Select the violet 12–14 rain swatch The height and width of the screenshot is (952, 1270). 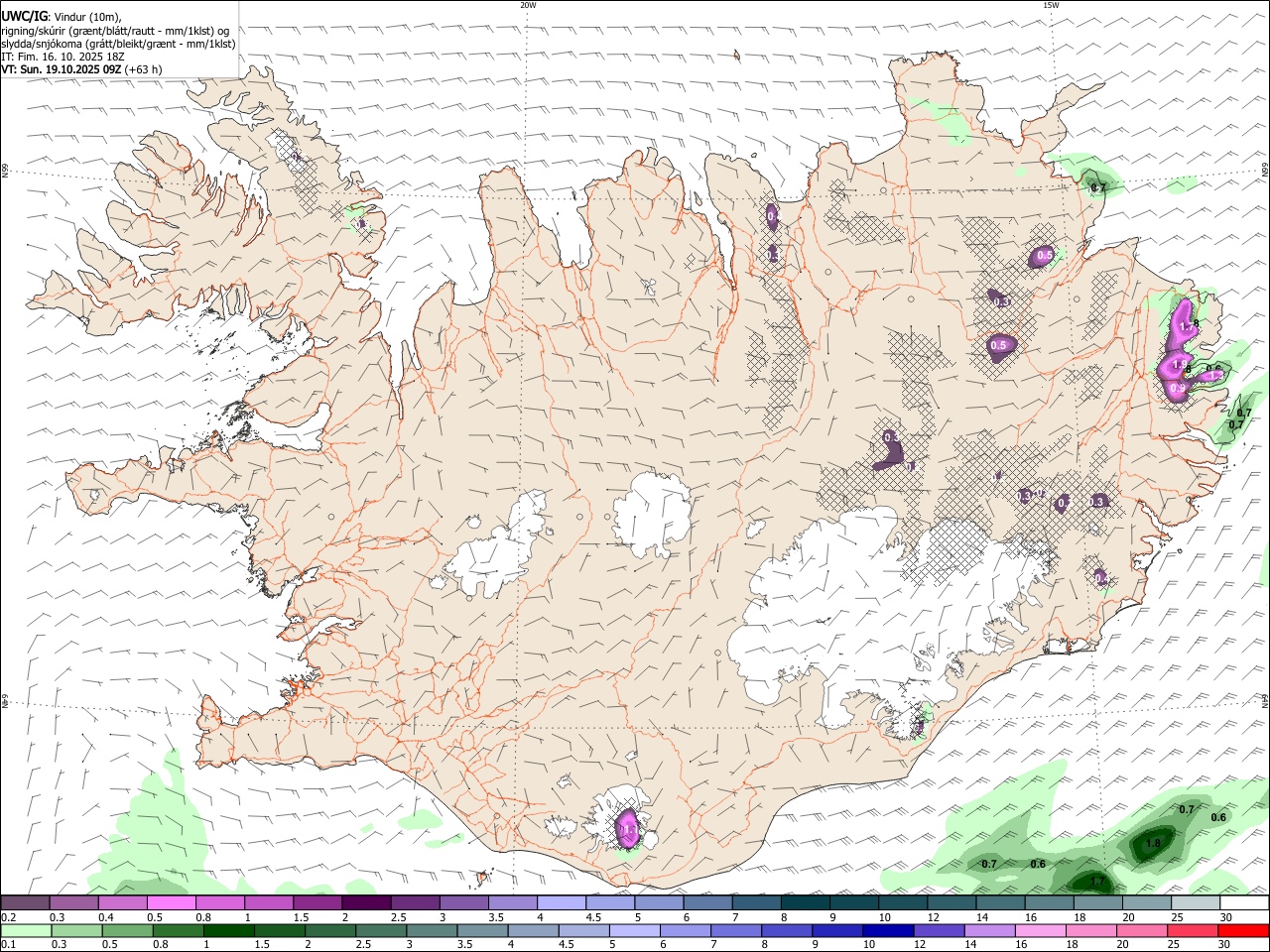939,930
